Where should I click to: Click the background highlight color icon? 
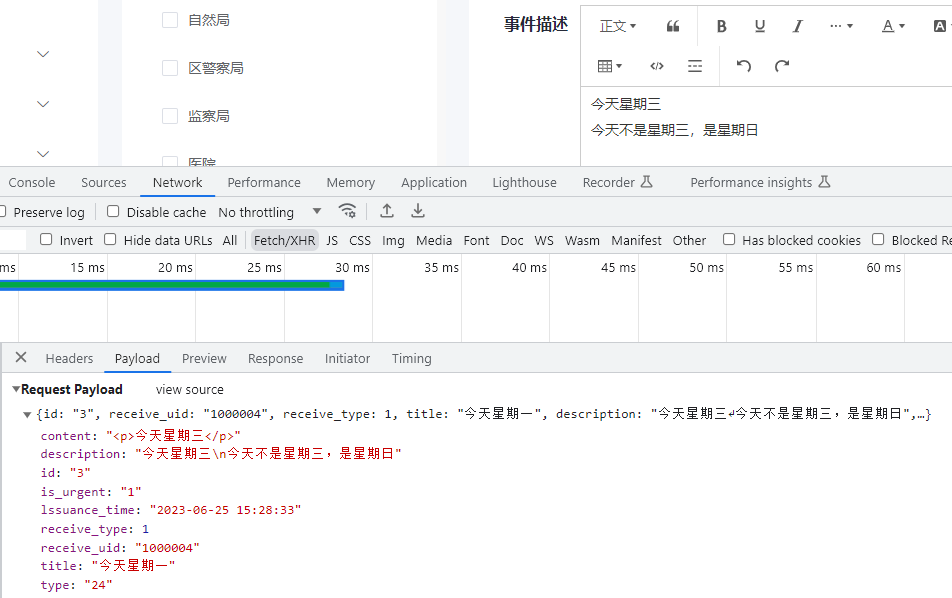[x=940, y=26]
